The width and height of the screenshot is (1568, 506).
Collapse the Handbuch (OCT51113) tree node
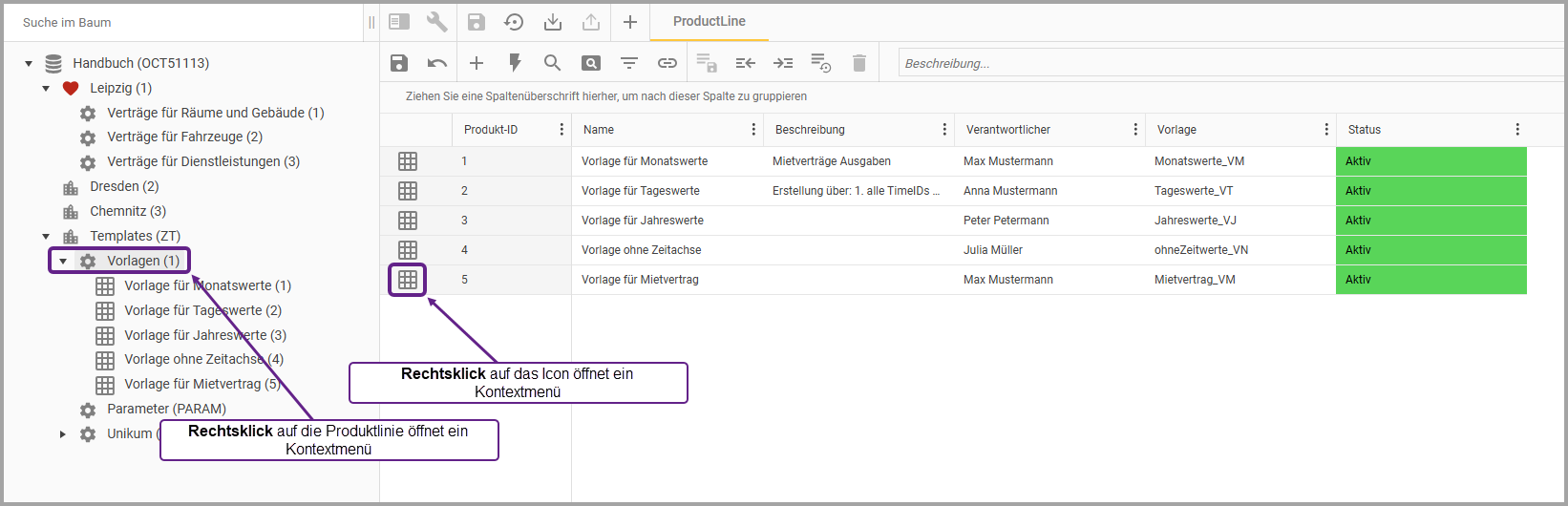pos(29,64)
